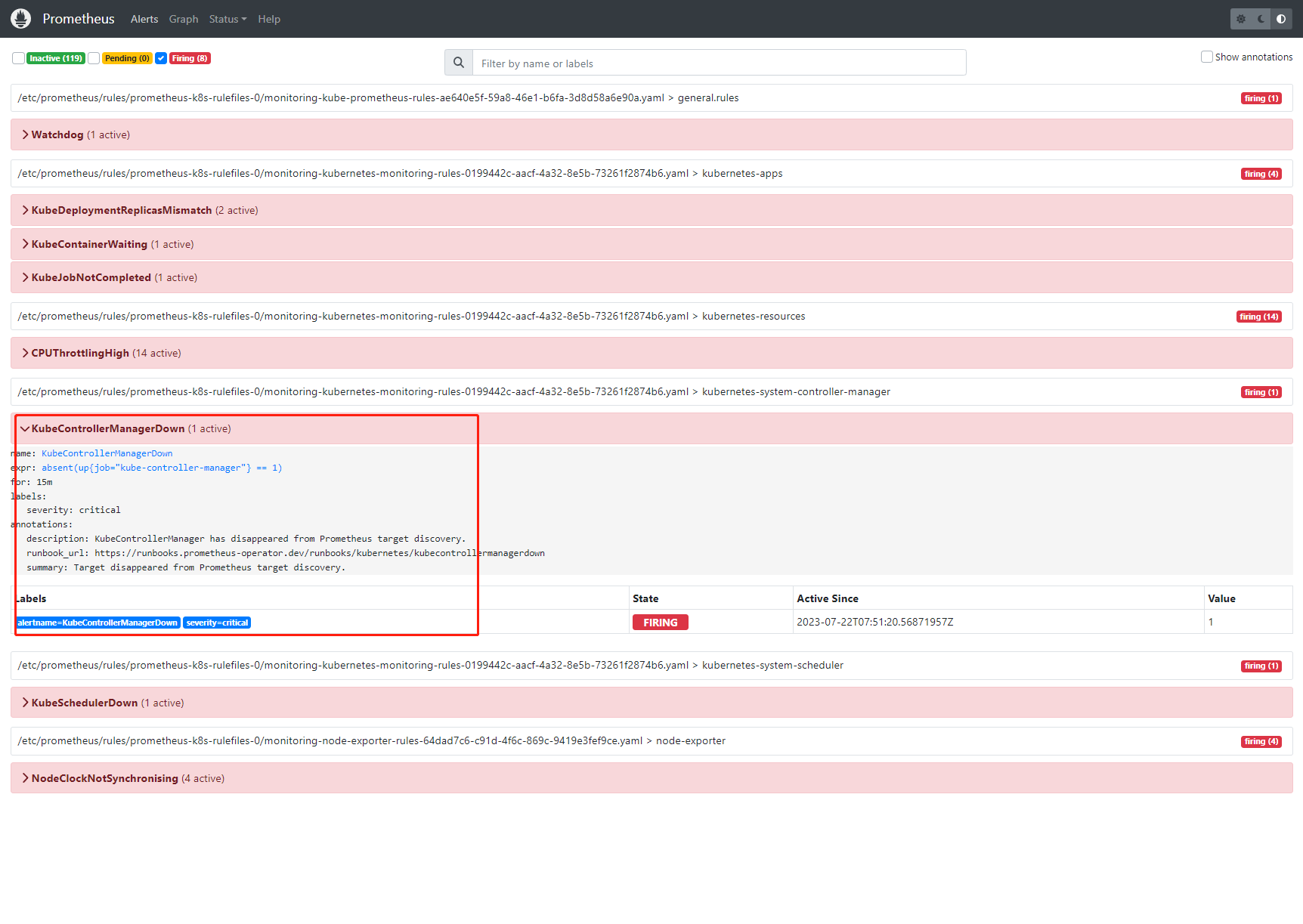This screenshot has height=924, width=1303.
Task: Open the Help page
Action: tap(269, 19)
